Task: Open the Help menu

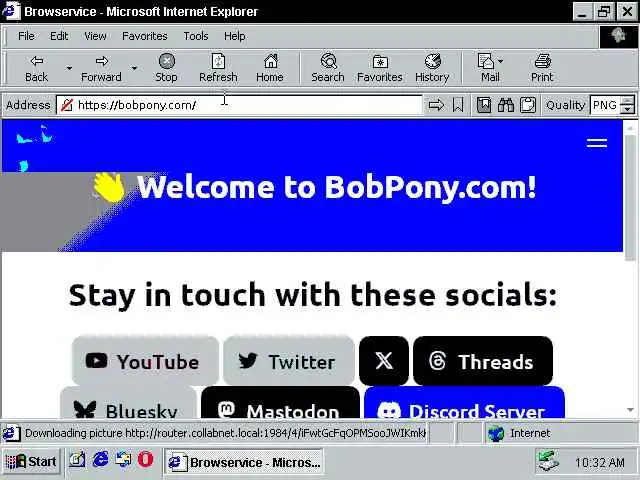Action: (x=234, y=36)
